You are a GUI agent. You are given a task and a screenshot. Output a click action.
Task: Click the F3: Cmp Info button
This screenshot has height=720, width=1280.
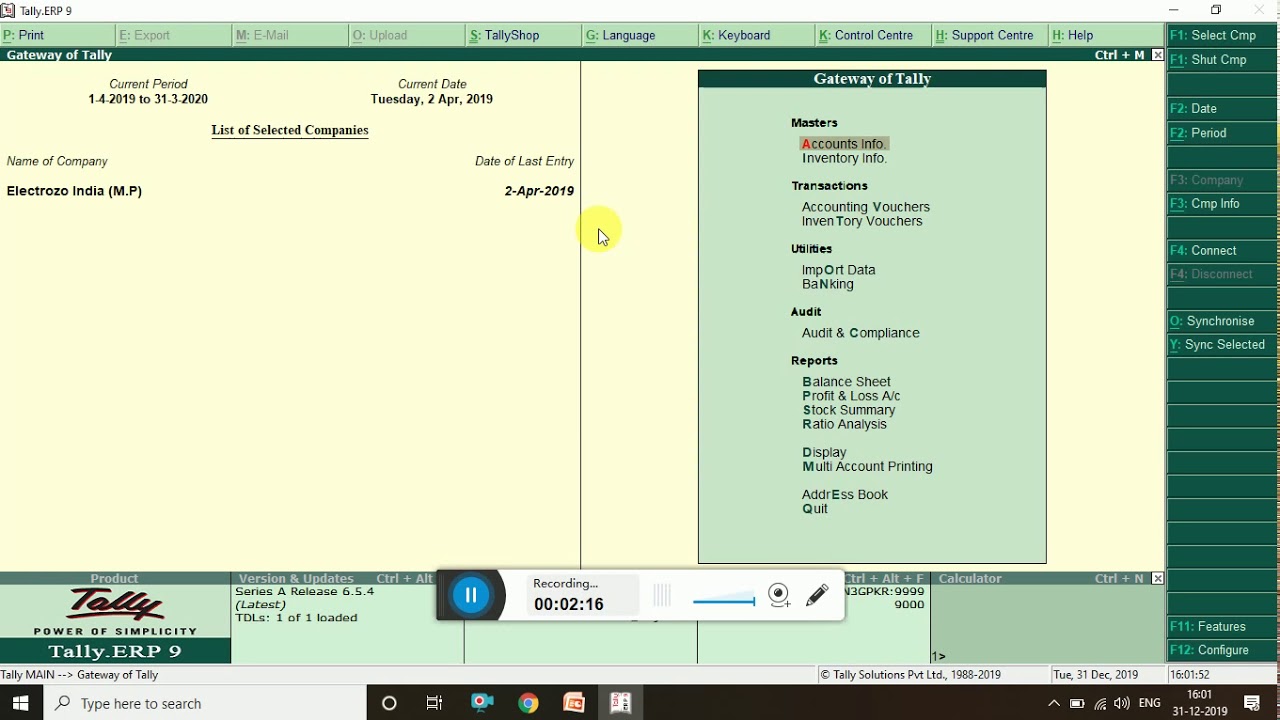click(1222, 204)
